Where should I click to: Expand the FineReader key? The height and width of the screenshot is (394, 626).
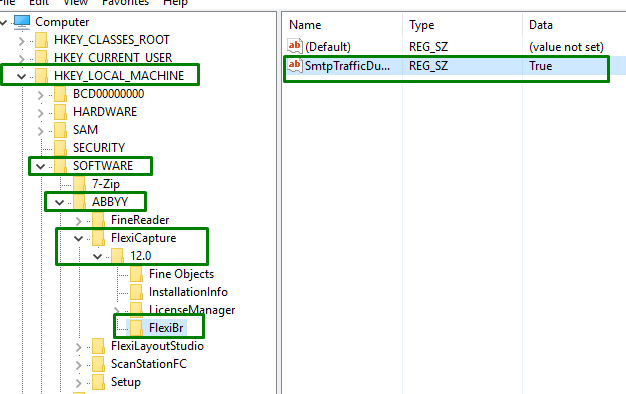pyautogui.click(x=78, y=221)
